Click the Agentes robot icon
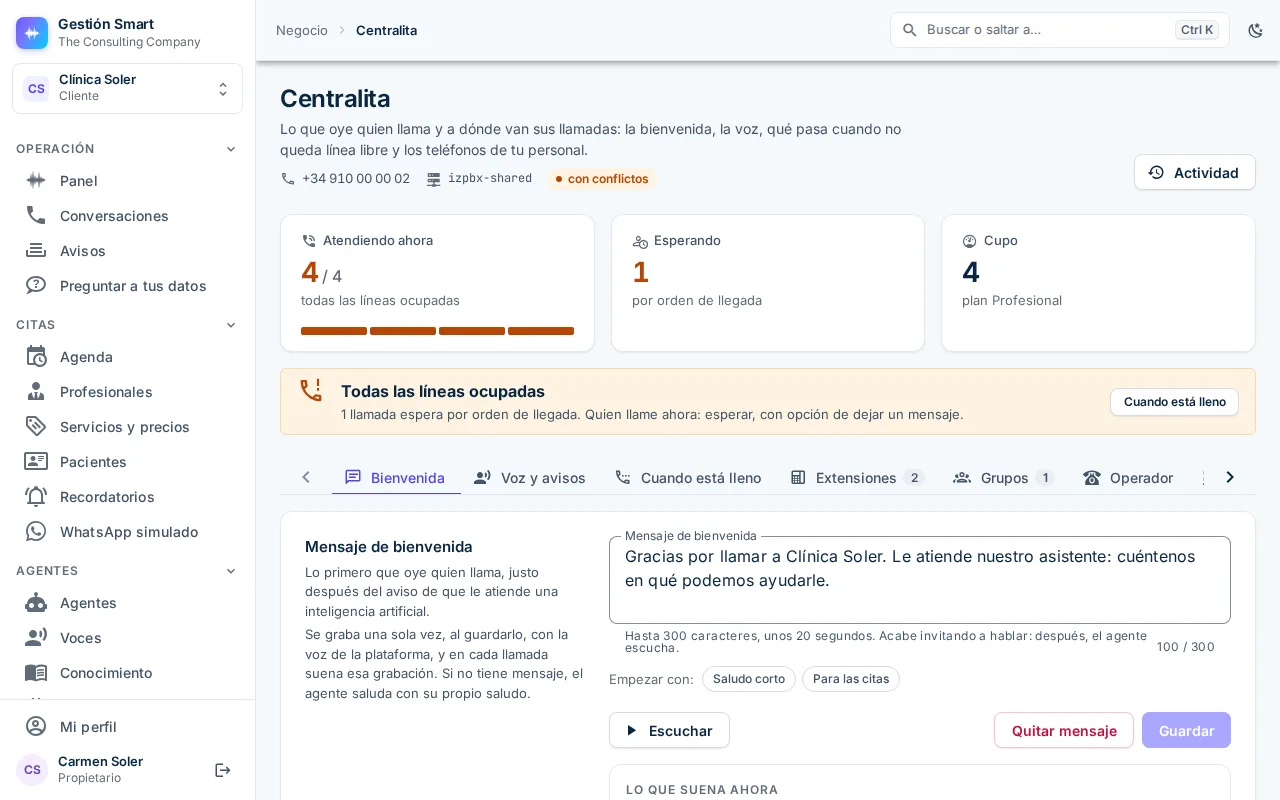Image resolution: width=1280 pixels, height=800 pixels. point(36,603)
